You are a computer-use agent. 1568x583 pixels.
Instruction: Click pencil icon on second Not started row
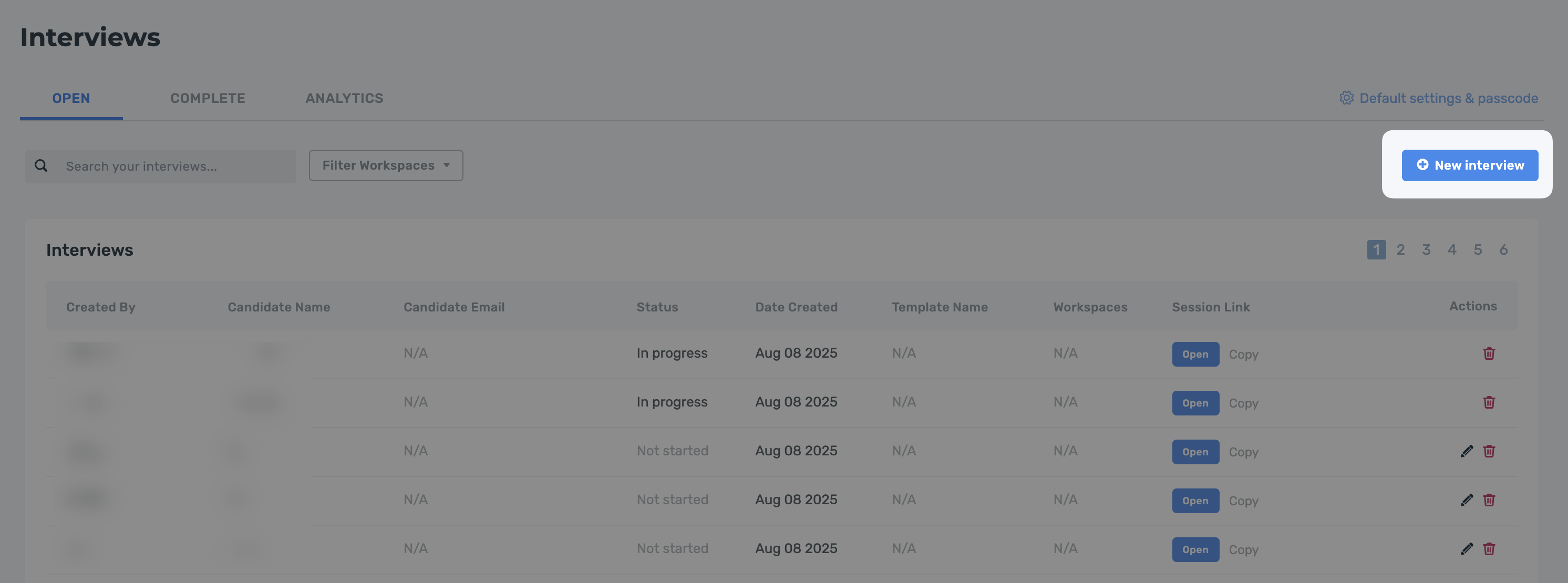pyautogui.click(x=1467, y=499)
